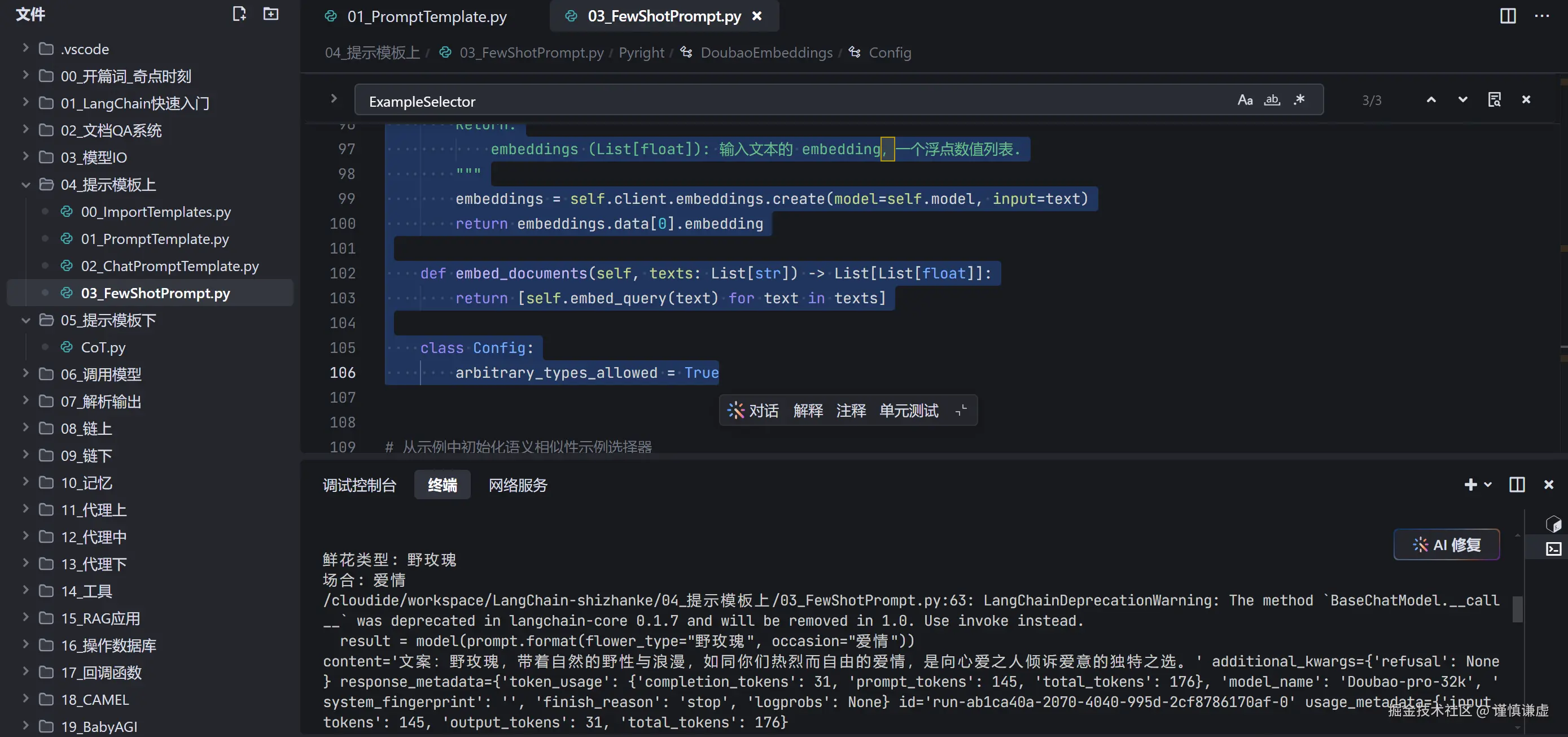Go to previous search match arrow
The width and height of the screenshot is (1568, 737).
tap(1431, 100)
